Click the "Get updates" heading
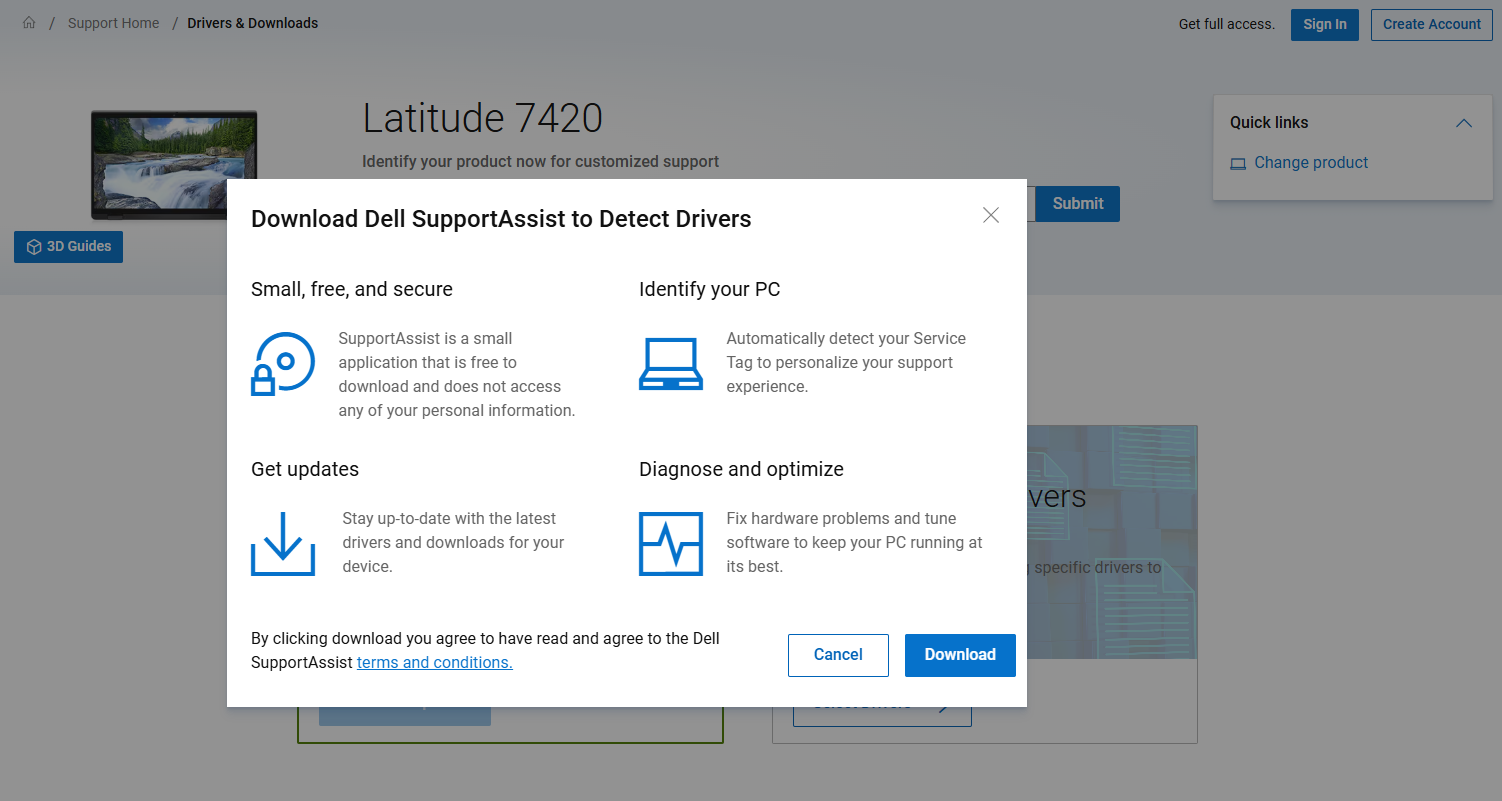This screenshot has height=801, width=1502. coord(305,469)
